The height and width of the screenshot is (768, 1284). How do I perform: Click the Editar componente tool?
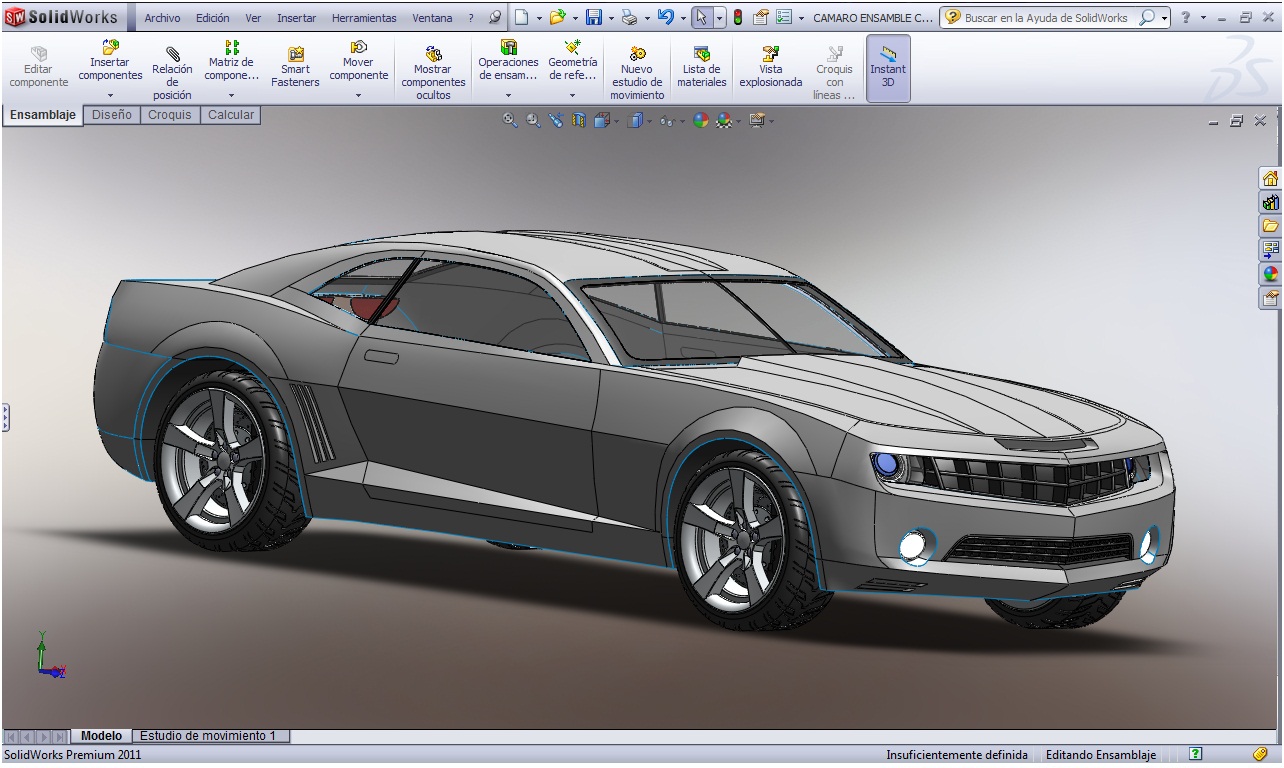[39, 65]
